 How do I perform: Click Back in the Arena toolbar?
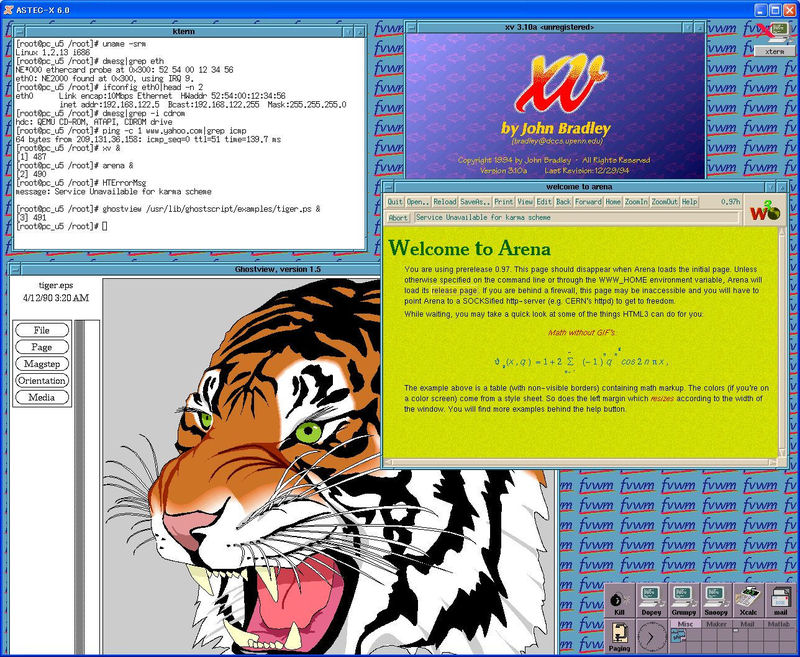click(563, 202)
